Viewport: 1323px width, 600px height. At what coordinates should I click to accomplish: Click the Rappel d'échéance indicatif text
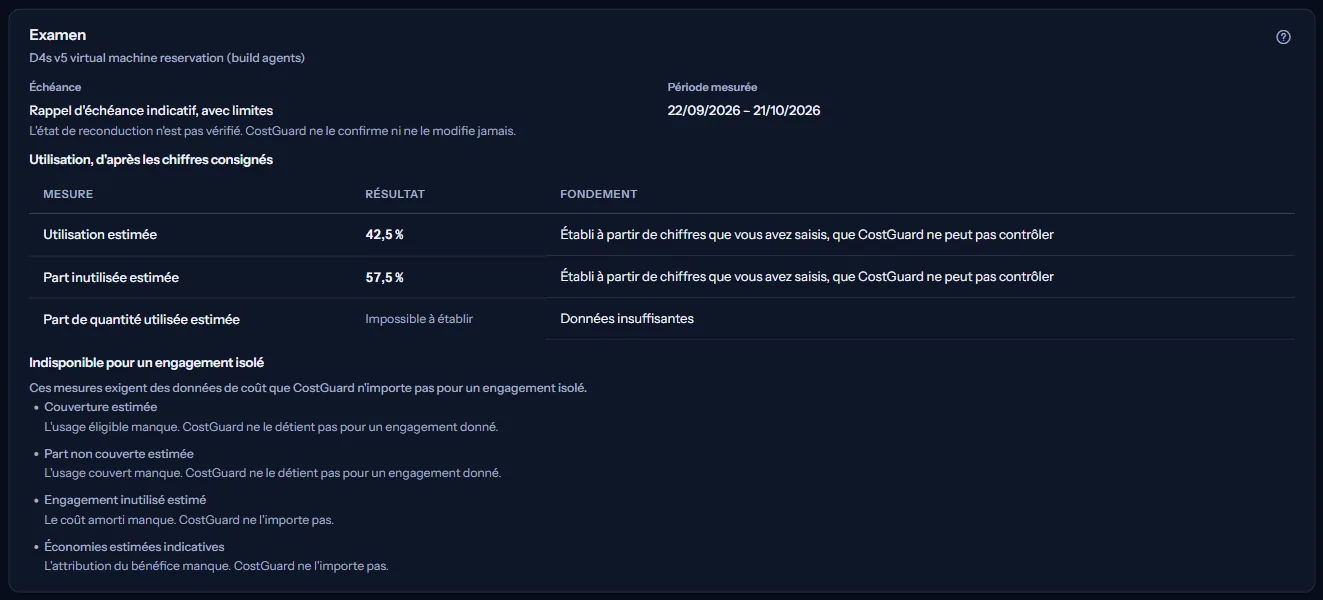(x=151, y=111)
